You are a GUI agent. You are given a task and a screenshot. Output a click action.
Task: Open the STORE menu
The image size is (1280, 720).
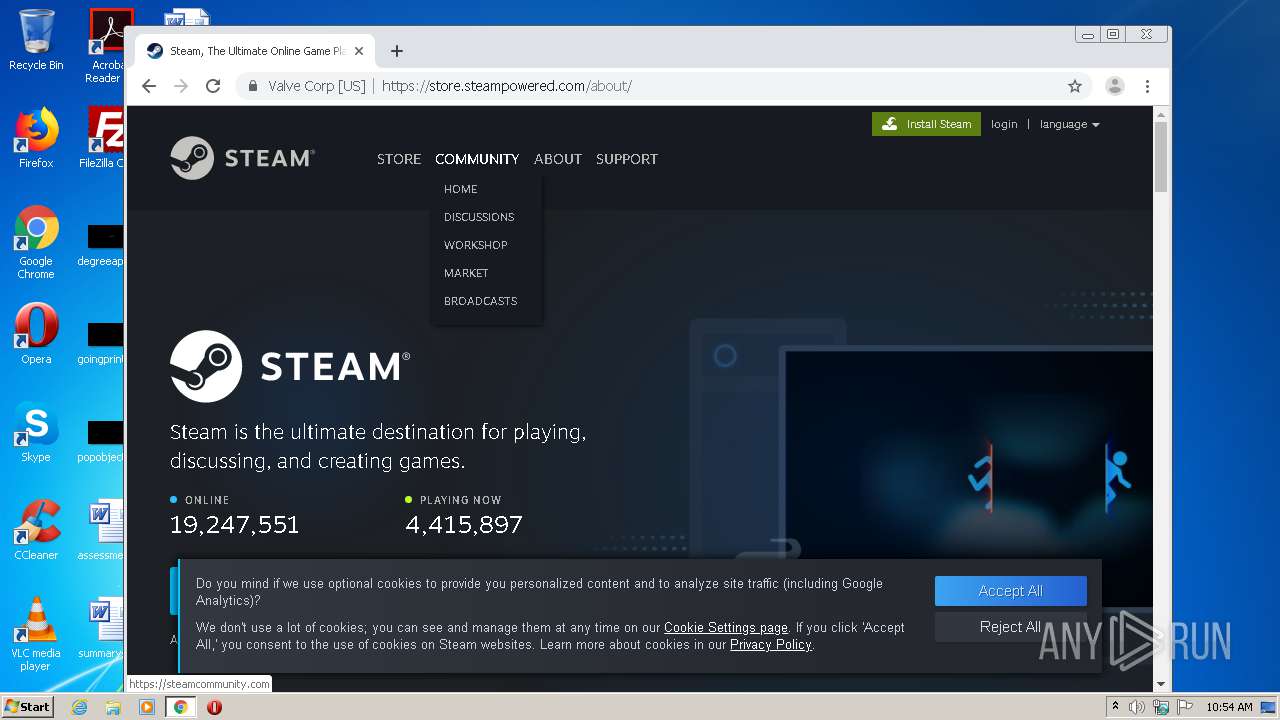pyautogui.click(x=399, y=159)
